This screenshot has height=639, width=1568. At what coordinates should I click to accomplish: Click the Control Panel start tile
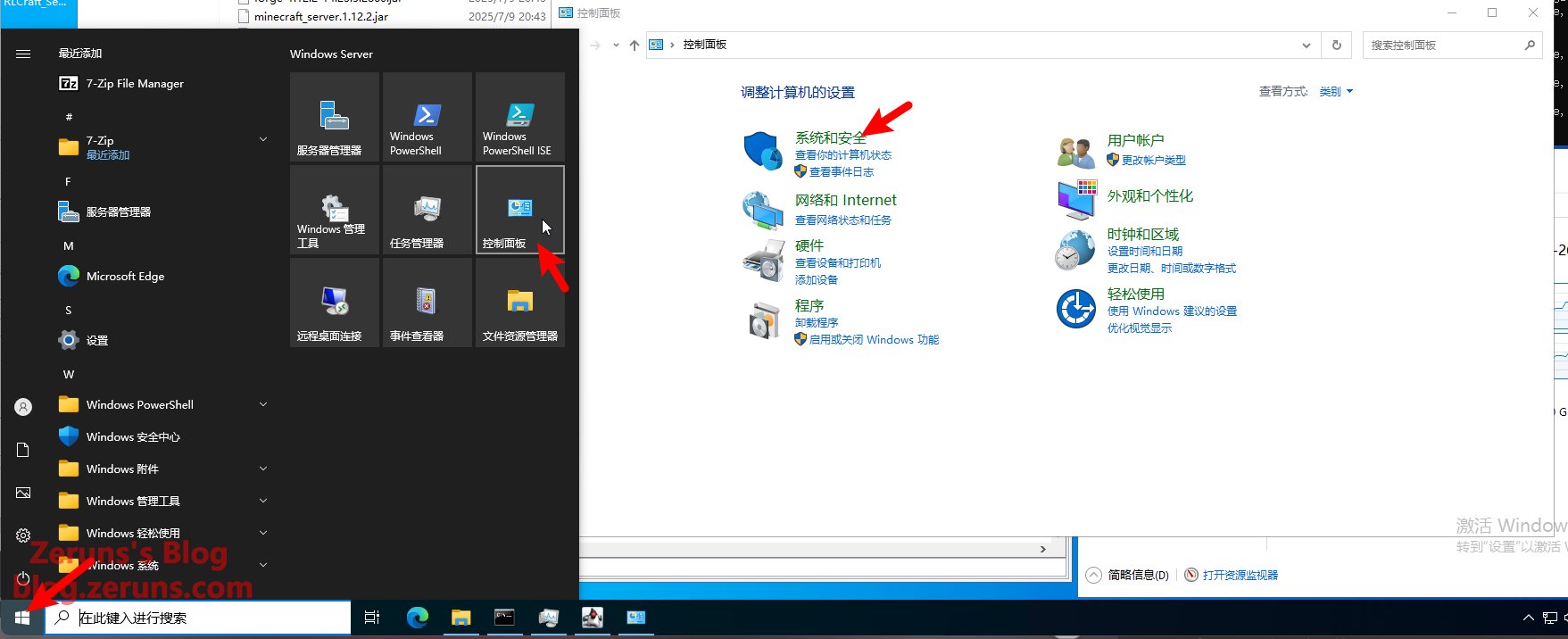519,211
